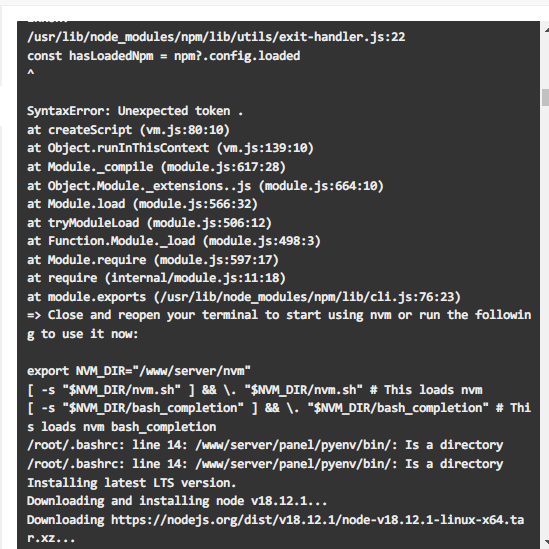Click the gray scrollbar thumb of the log

click(545, 97)
